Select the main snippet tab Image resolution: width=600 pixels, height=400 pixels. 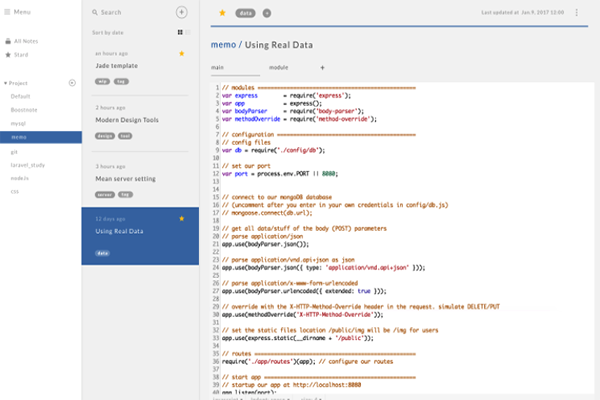tap(217, 67)
